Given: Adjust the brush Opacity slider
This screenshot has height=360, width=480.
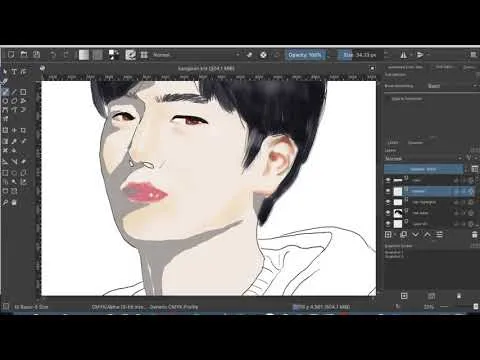Looking at the screenshot, I should click(305, 55).
